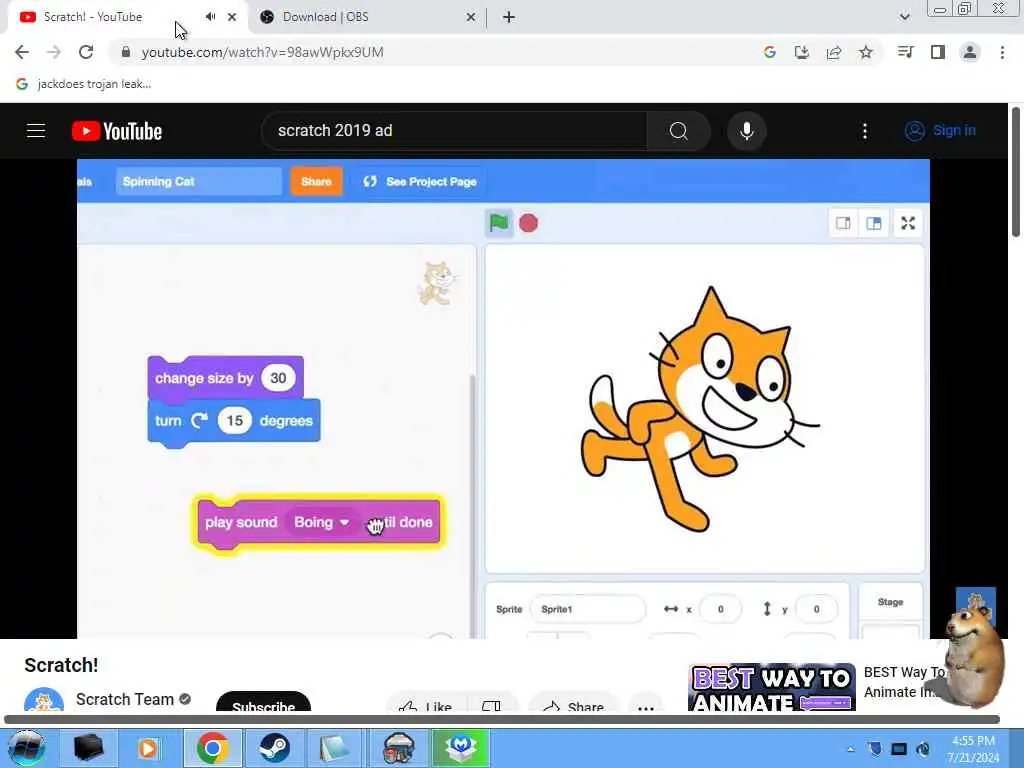Bookmark this page with the star icon

[x=865, y=52]
